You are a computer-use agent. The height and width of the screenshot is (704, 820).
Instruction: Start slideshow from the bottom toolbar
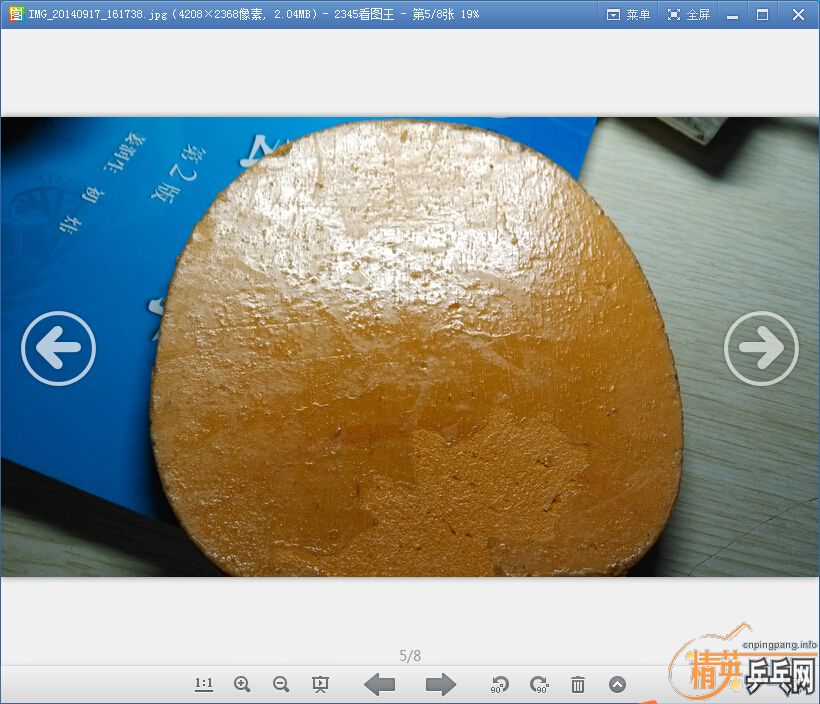tap(320, 684)
